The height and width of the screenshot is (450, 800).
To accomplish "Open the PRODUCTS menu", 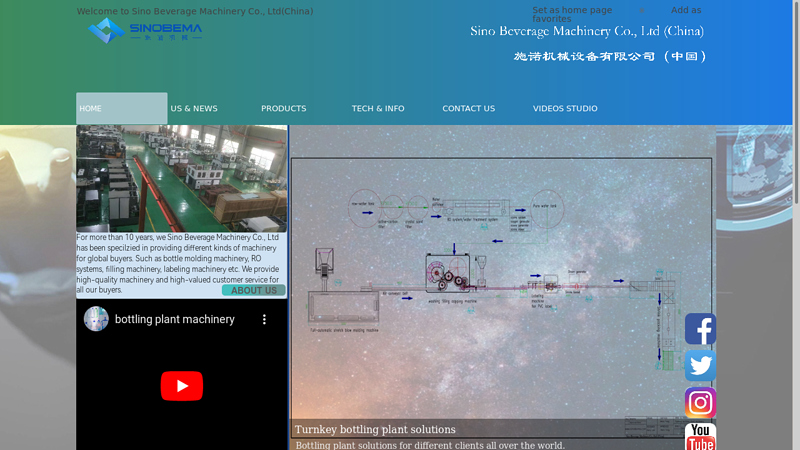I will click(x=284, y=108).
